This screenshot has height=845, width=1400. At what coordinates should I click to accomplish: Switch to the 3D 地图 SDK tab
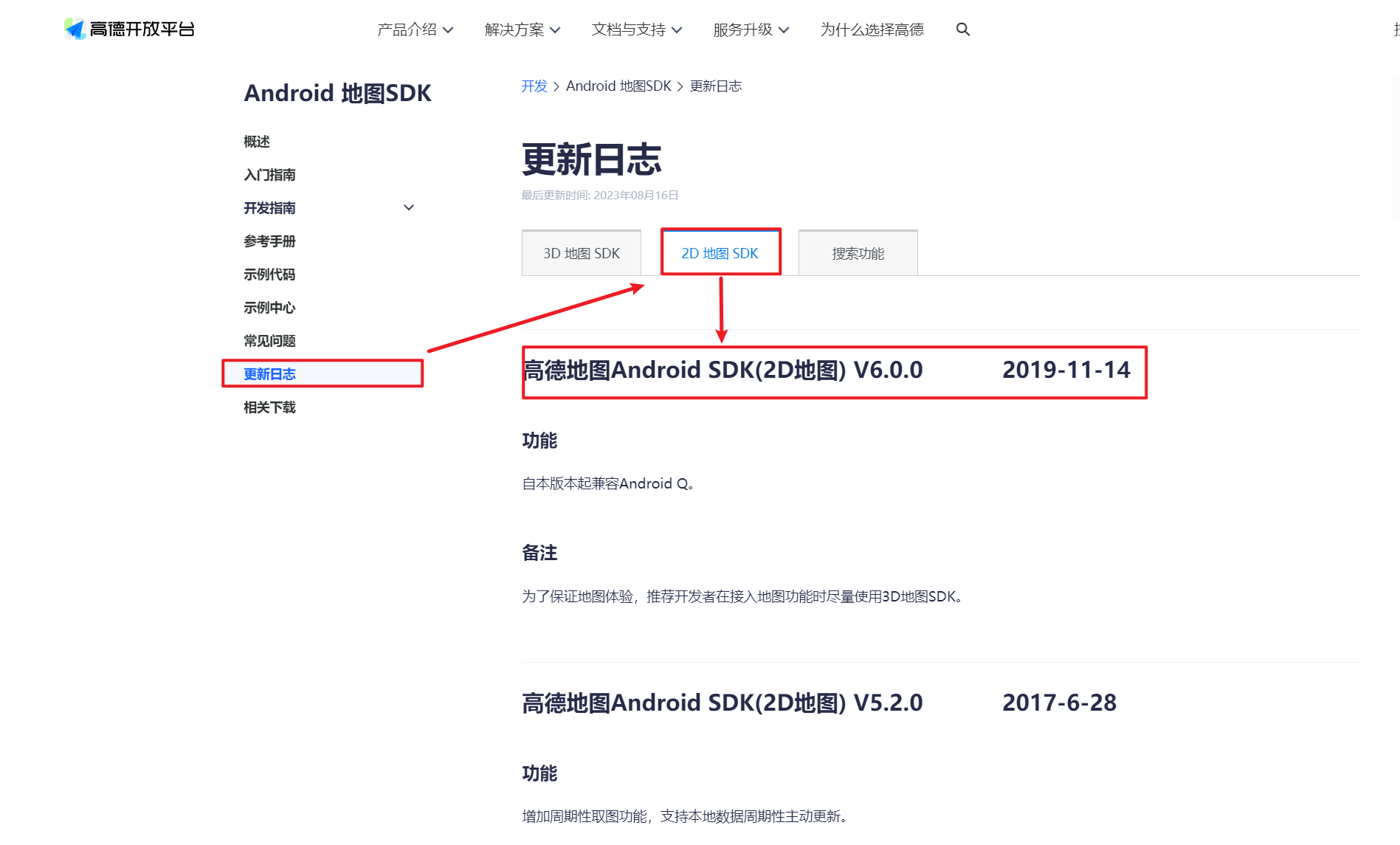tap(582, 253)
